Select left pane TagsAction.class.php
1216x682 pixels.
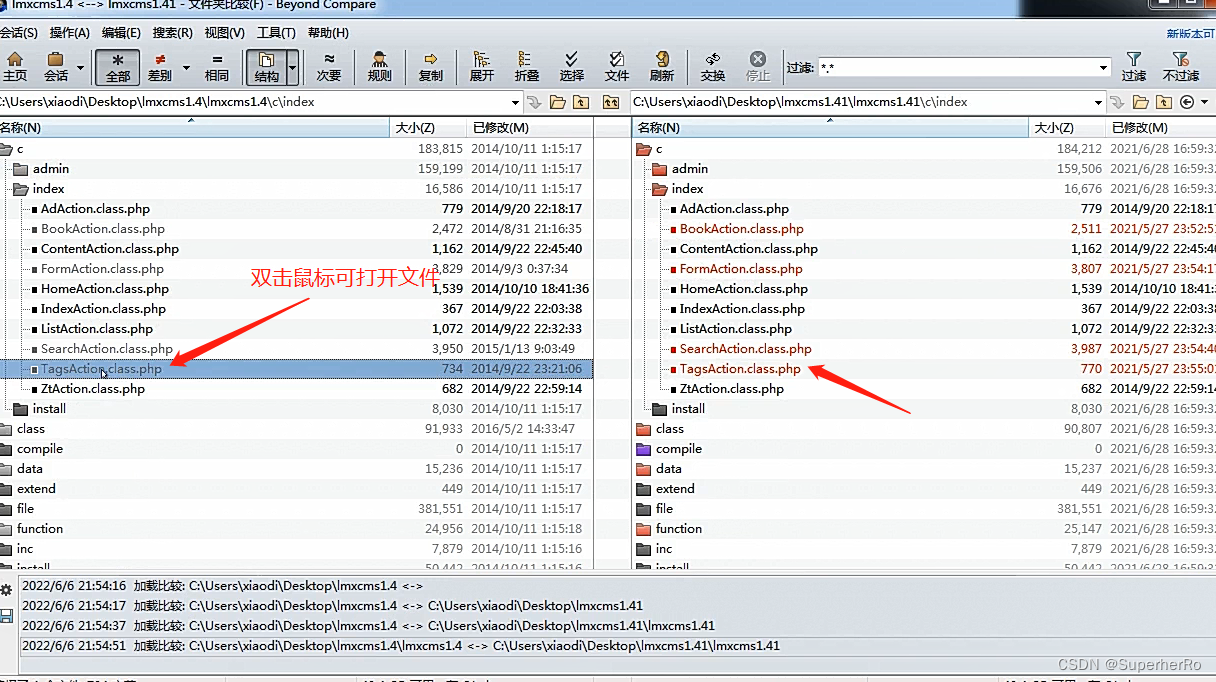tap(296, 369)
